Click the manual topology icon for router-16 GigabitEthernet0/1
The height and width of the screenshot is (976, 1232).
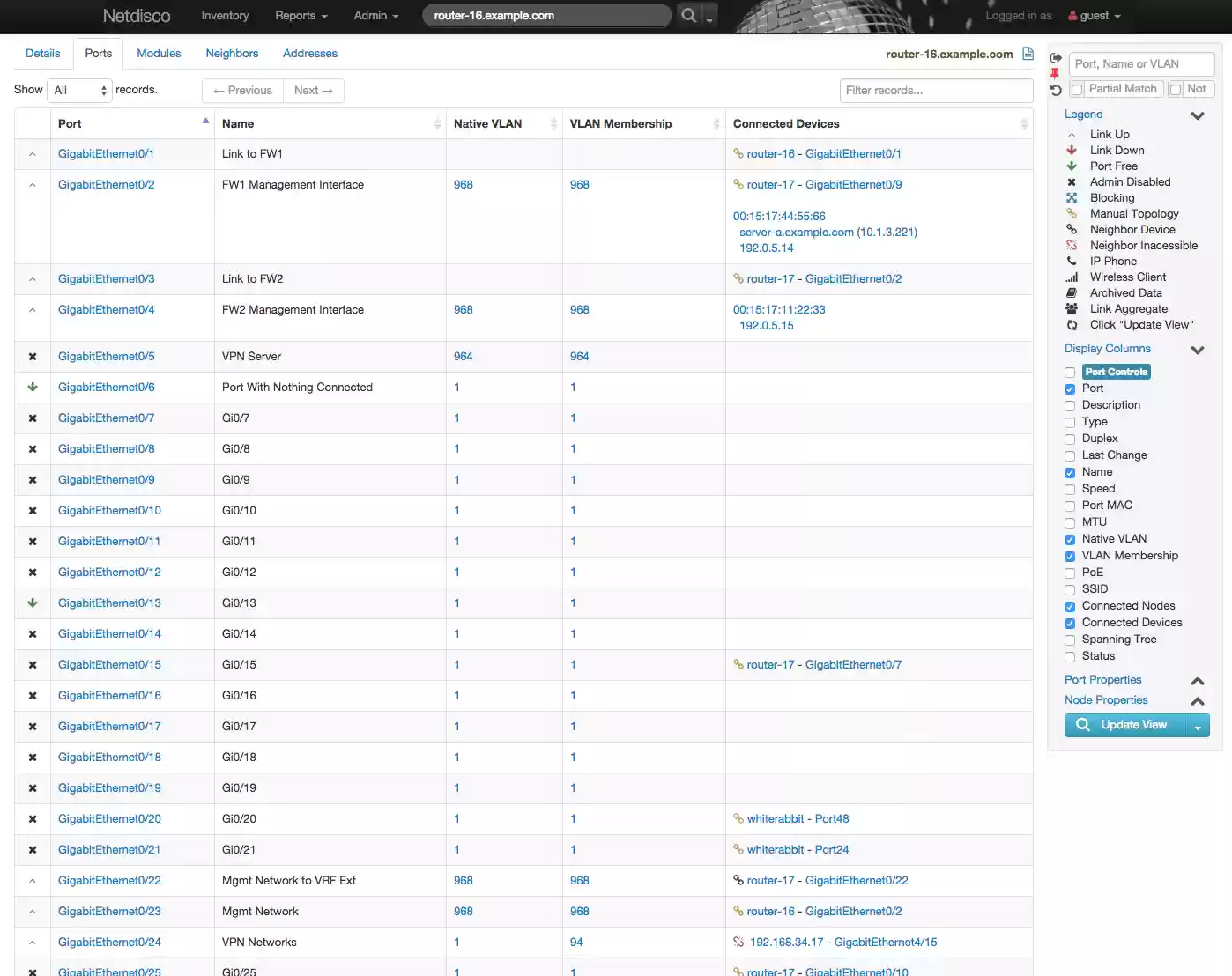pos(738,153)
